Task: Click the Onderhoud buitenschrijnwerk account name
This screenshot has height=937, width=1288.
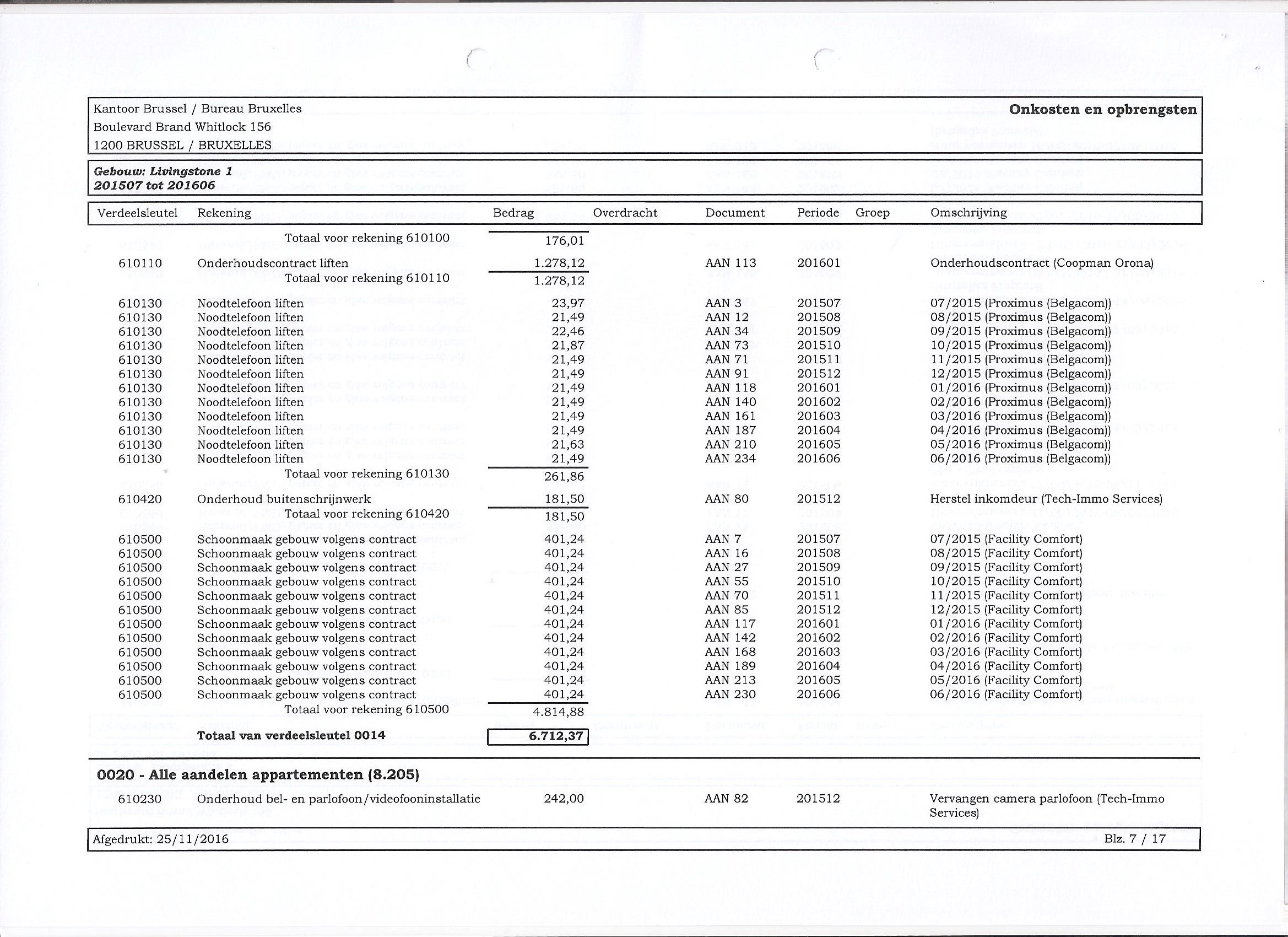Action: (283, 499)
